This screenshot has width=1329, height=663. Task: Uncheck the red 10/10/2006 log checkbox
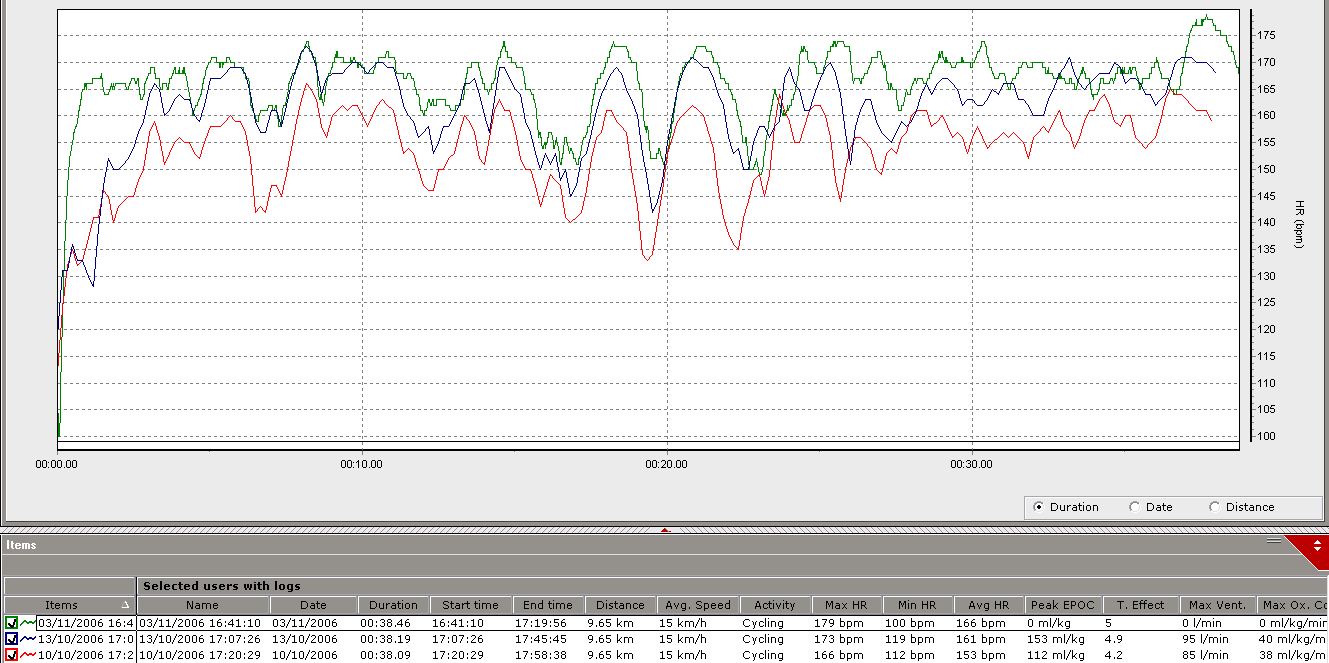click(x=12, y=655)
